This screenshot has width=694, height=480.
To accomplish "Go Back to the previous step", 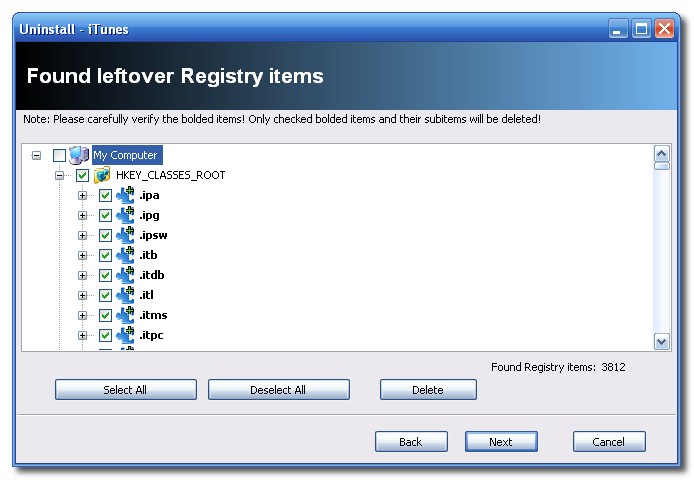I will pyautogui.click(x=411, y=441).
